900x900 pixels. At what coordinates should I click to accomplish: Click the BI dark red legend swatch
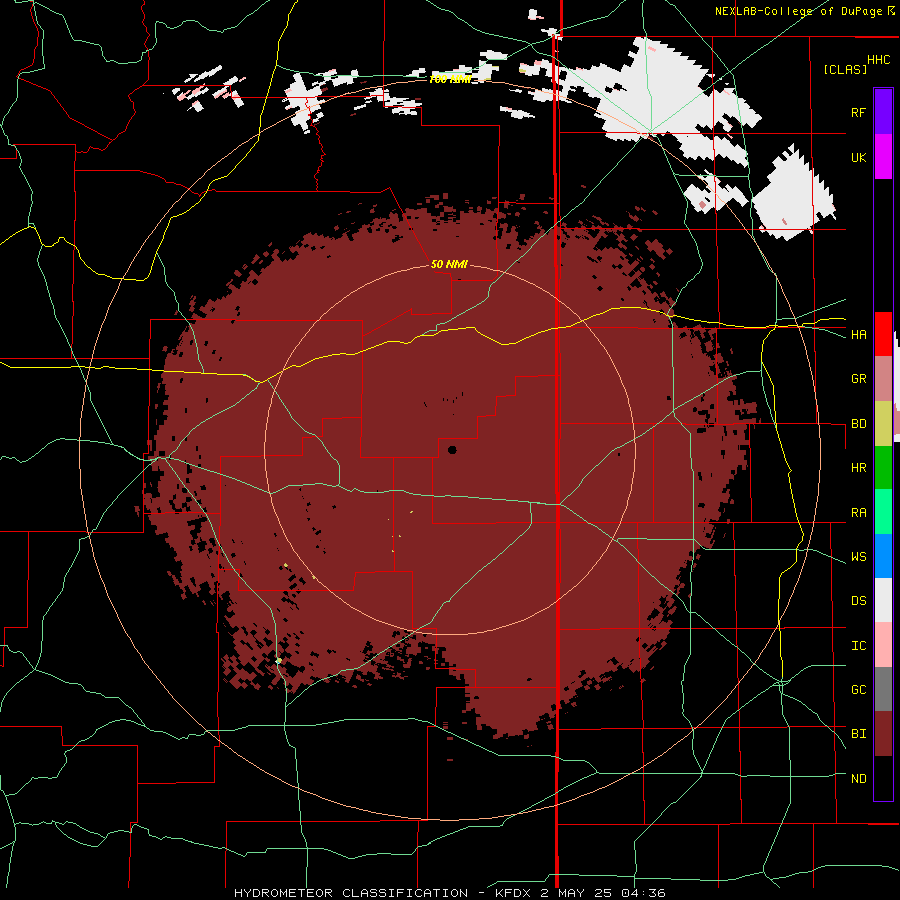[883, 734]
